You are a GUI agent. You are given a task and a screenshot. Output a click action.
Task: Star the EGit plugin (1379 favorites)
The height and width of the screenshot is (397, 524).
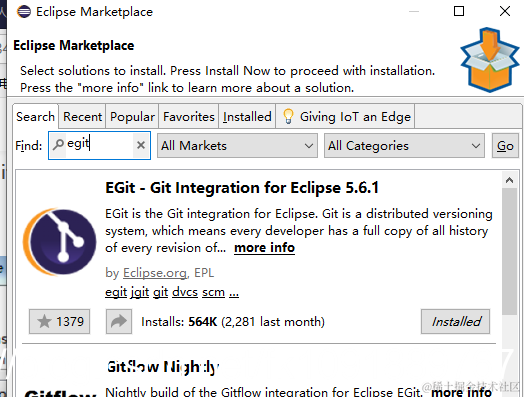(x=59, y=321)
